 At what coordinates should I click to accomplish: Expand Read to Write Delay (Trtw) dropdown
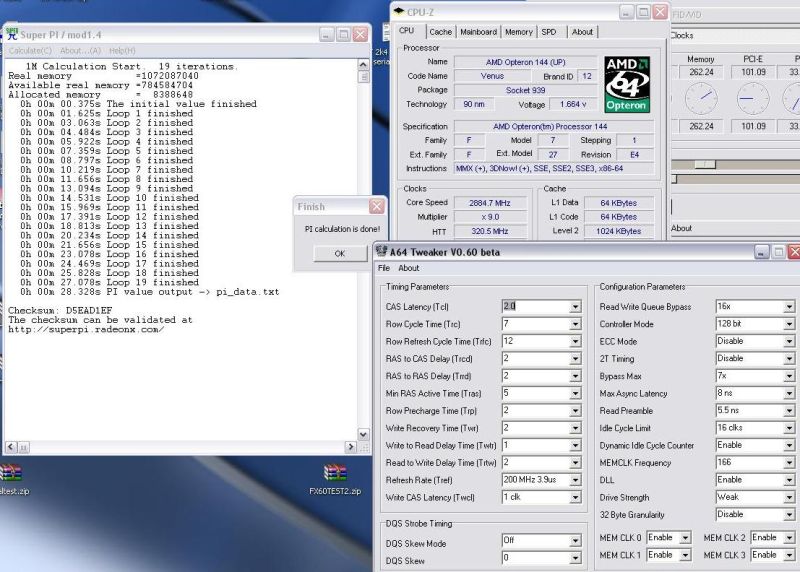(575, 463)
